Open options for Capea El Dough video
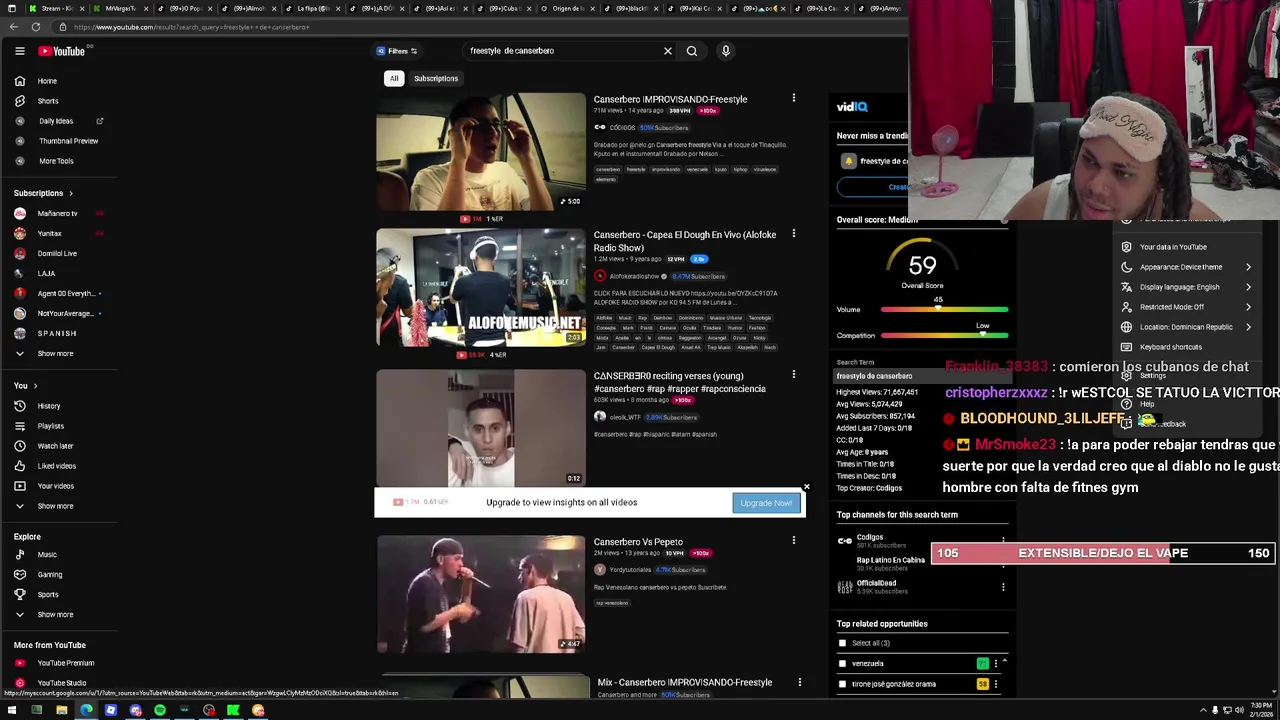 pyautogui.click(x=794, y=234)
